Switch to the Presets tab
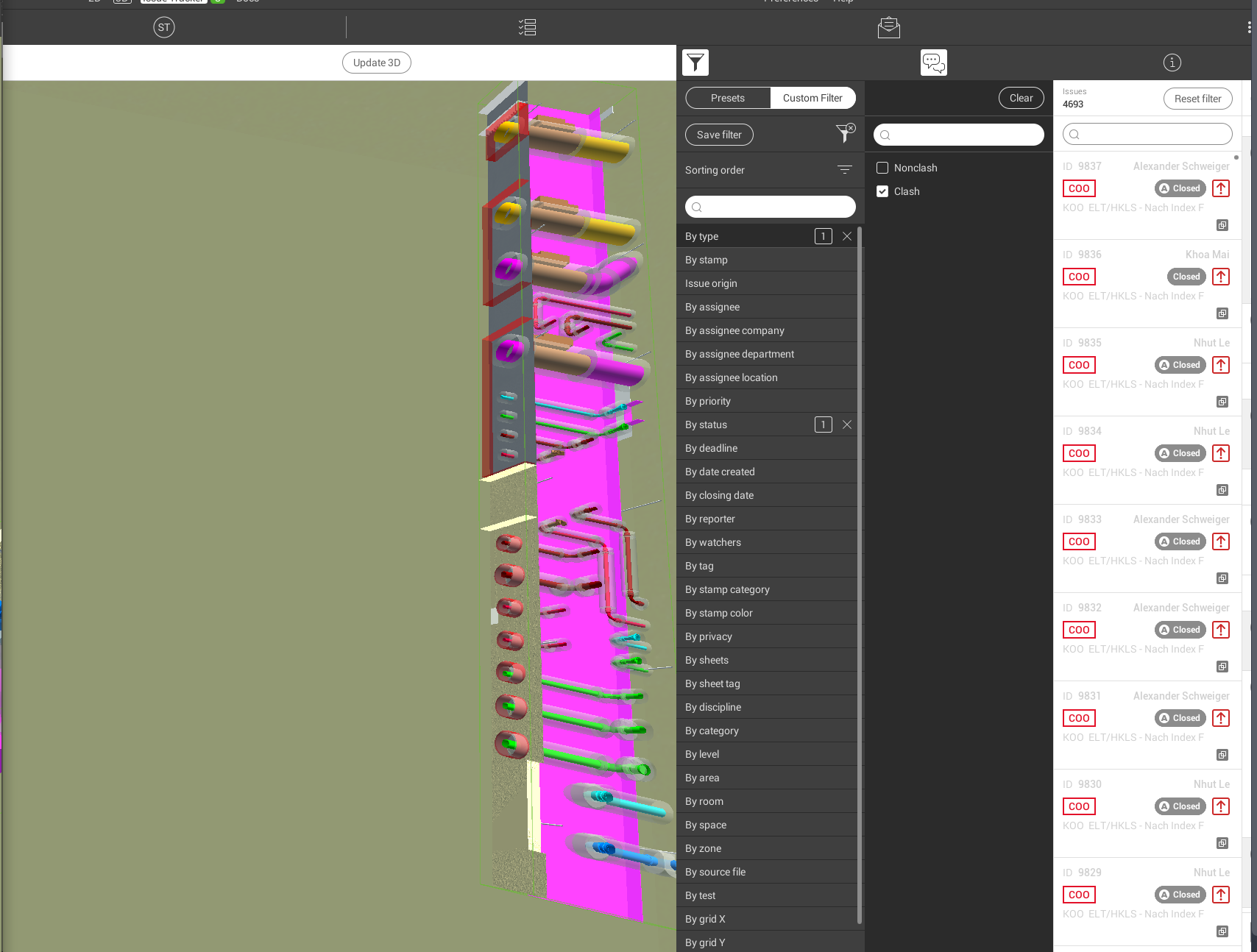The height and width of the screenshot is (952, 1257). pyautogui.click(x=727, y=98)
